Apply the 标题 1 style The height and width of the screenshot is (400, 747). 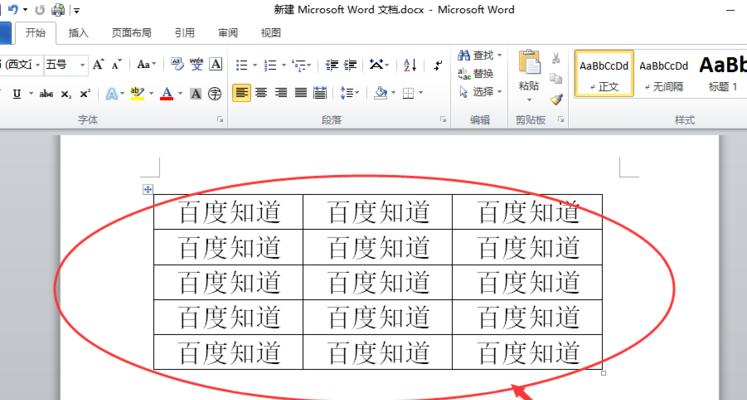[722, 74]
